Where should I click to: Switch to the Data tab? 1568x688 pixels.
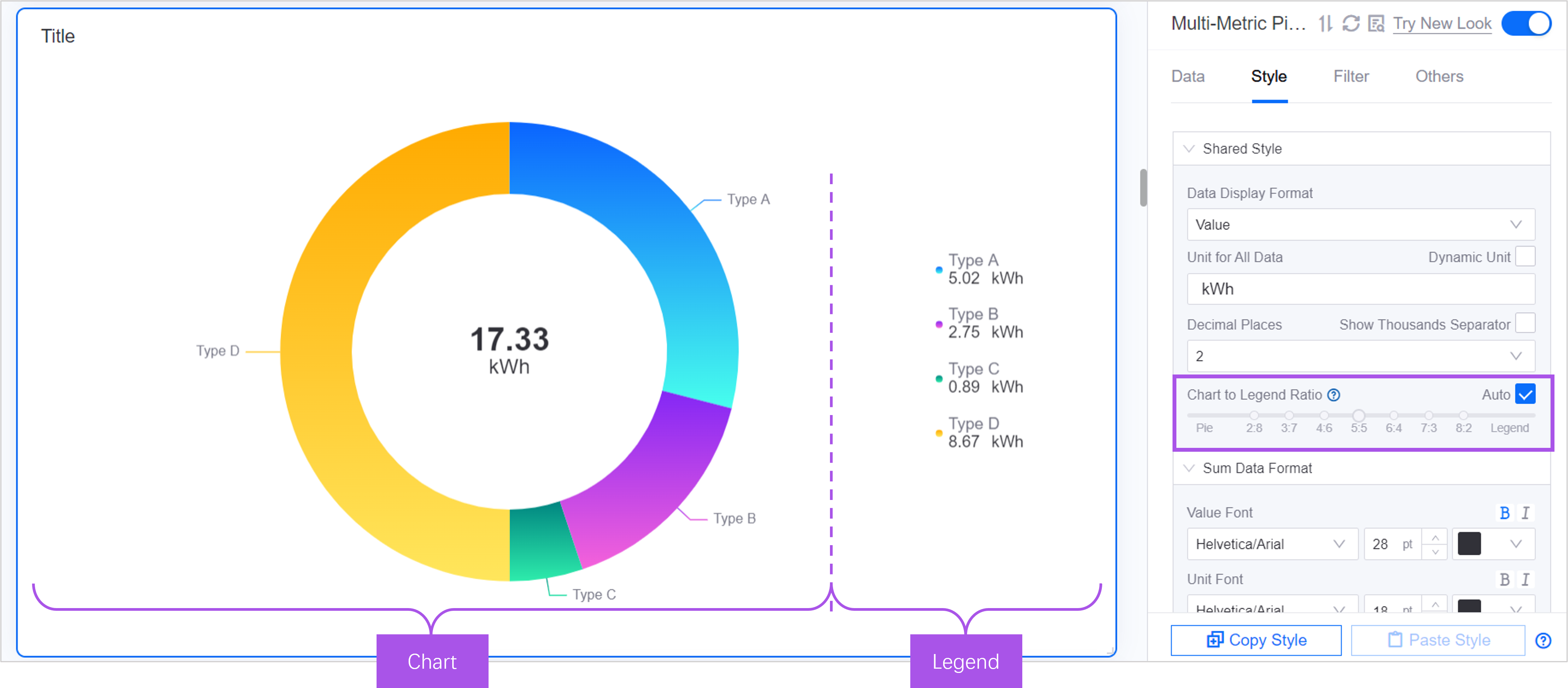tap(1188, 77)
